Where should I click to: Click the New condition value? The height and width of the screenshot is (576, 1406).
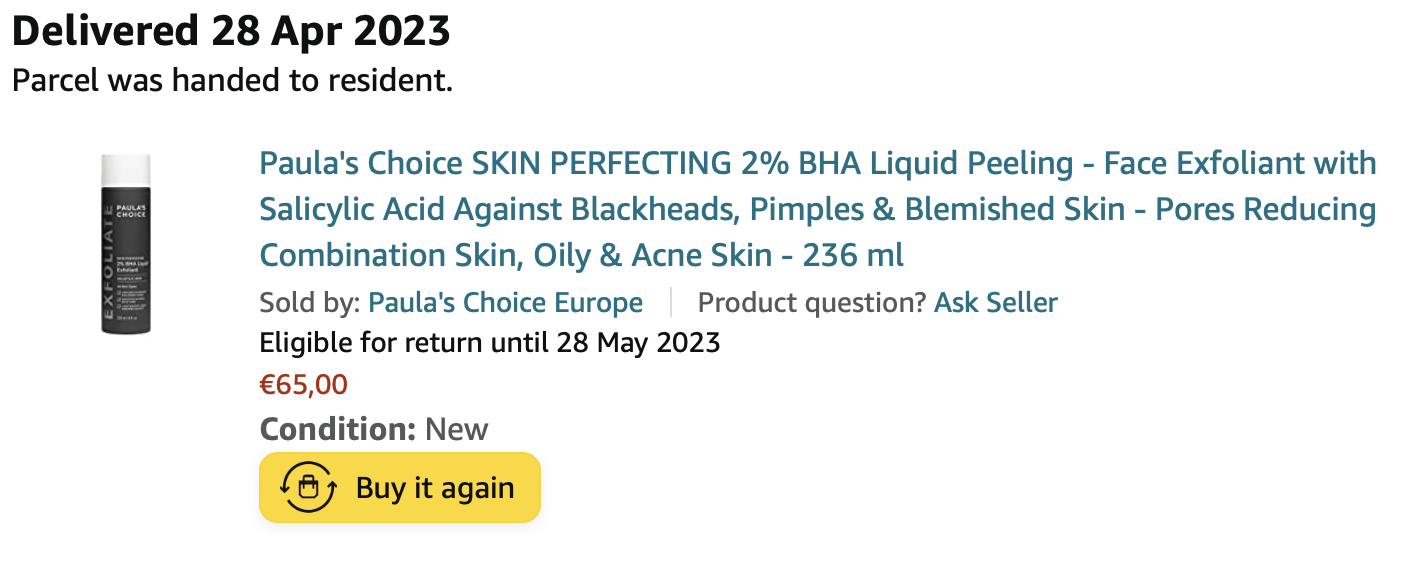[457, 429]
